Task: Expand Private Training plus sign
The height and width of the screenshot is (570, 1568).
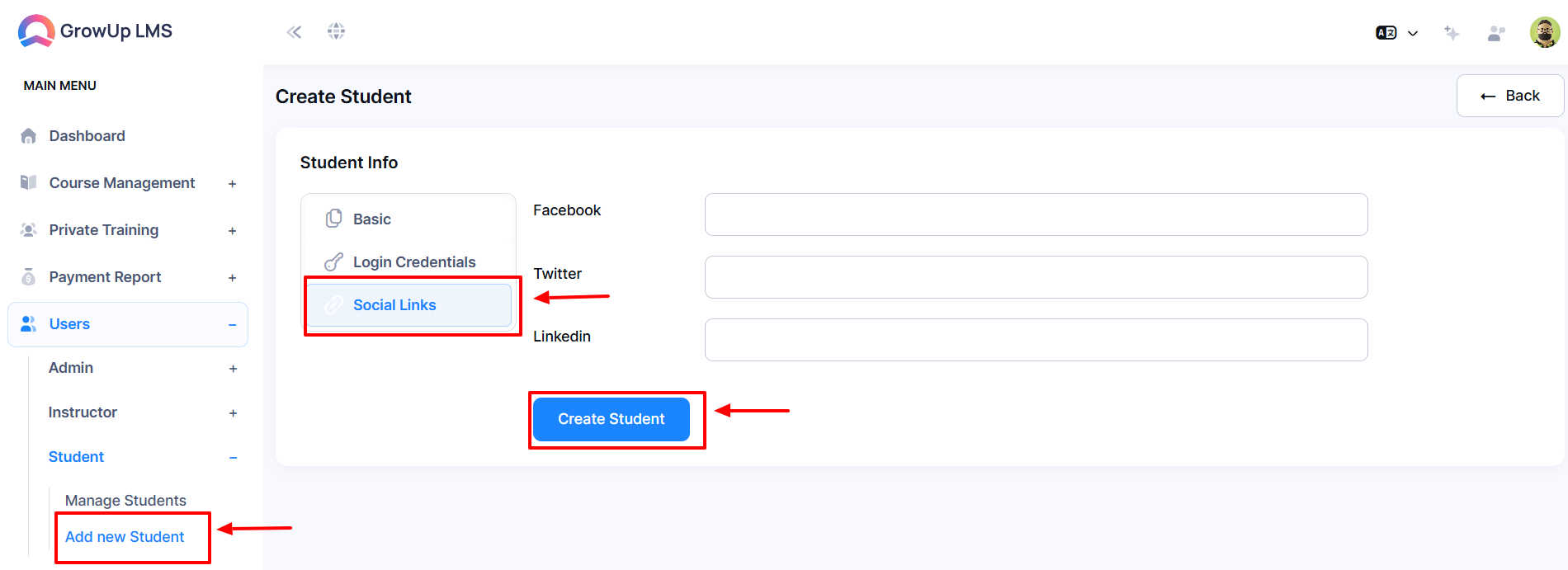Action: point(232,231)
